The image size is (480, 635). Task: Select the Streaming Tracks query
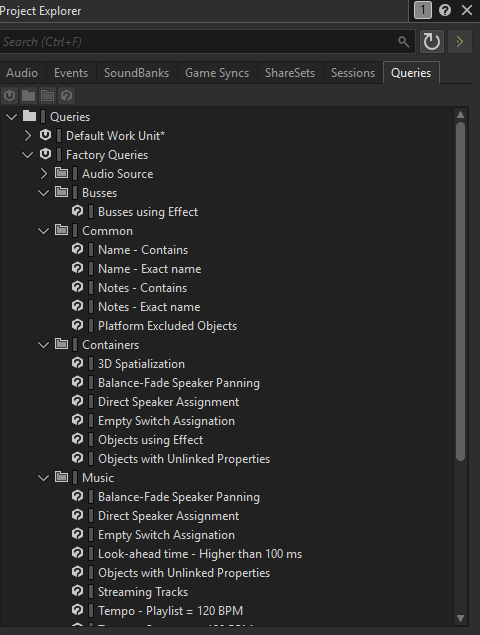[x=143, y=592]
